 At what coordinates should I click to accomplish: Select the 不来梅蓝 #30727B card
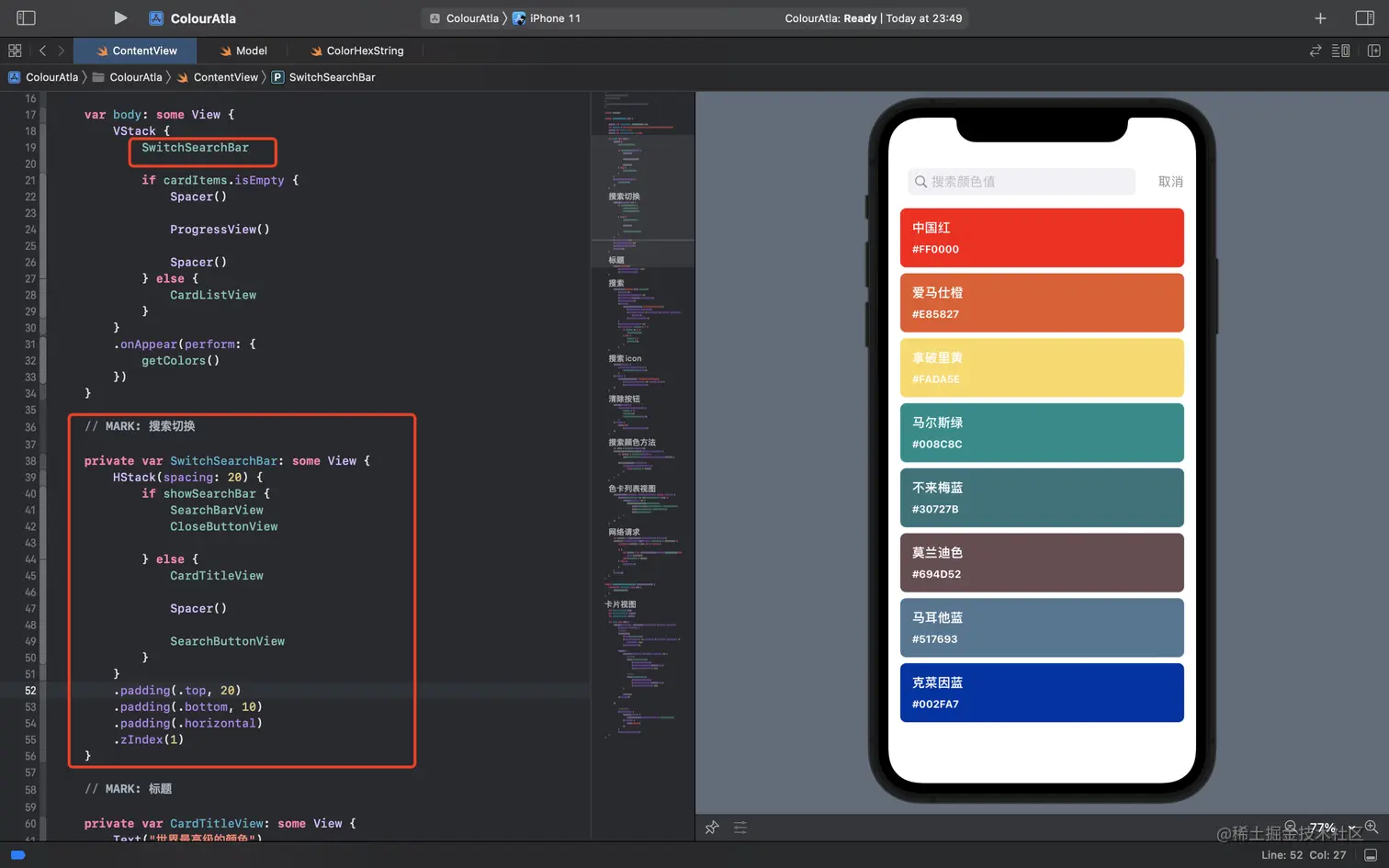1042,498
